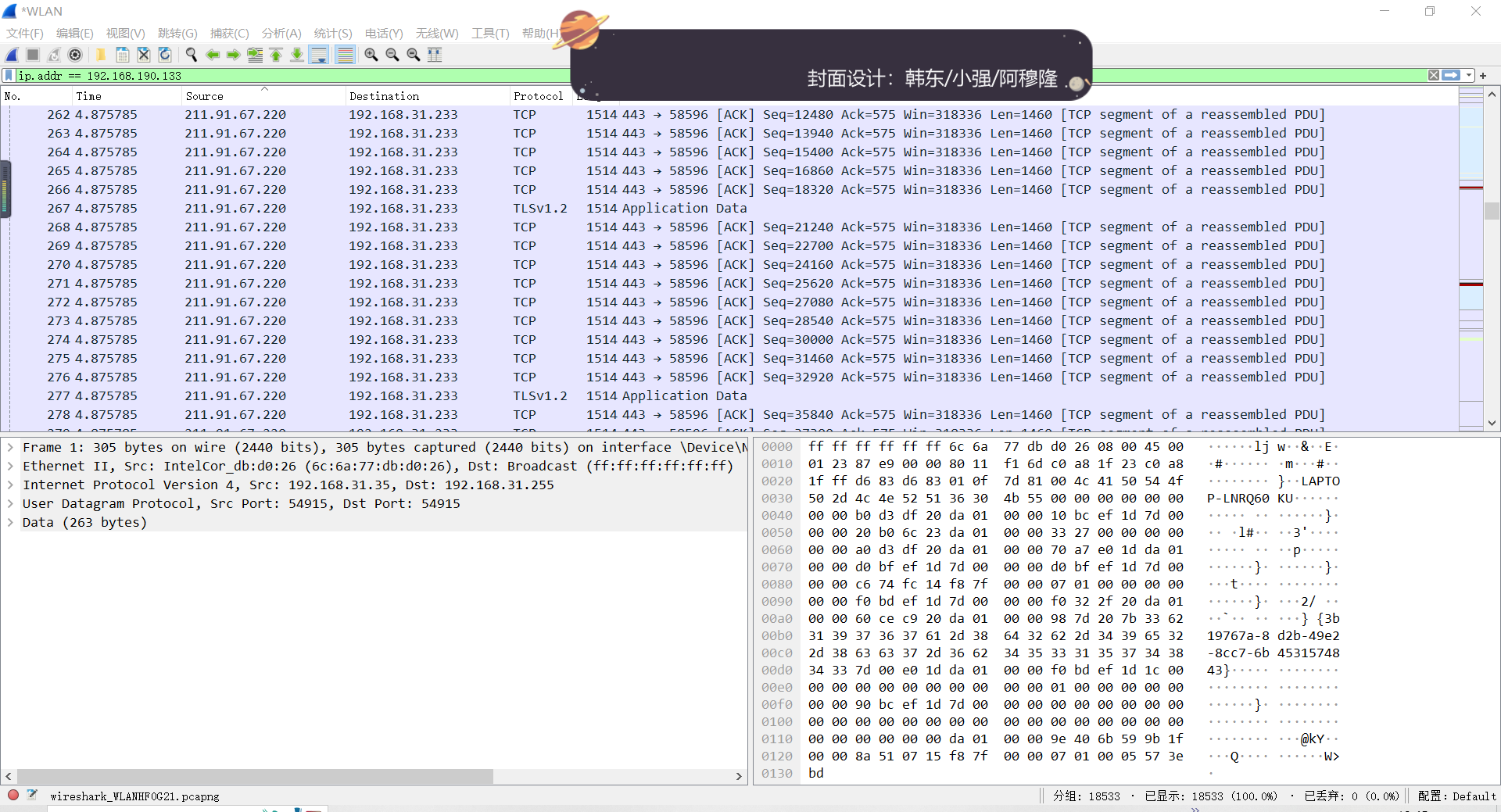Click hex row at offset 00b0
The image size is (1501, 812).
[x=1051, y=636]
